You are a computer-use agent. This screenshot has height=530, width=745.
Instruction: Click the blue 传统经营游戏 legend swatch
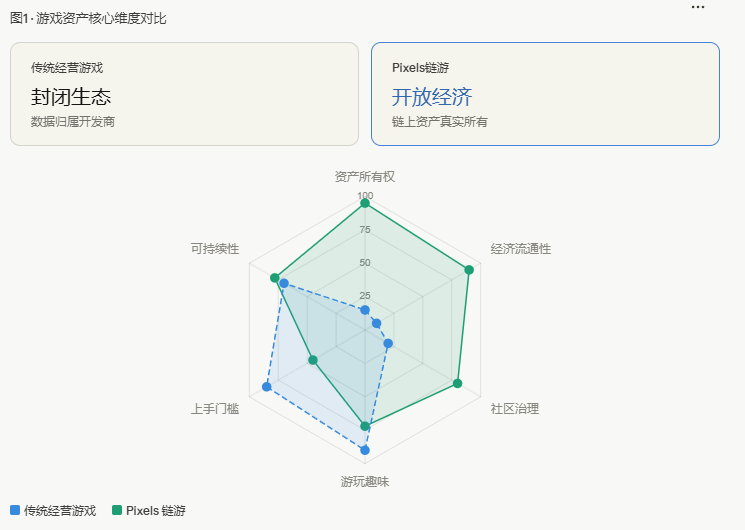pos(15,510)
